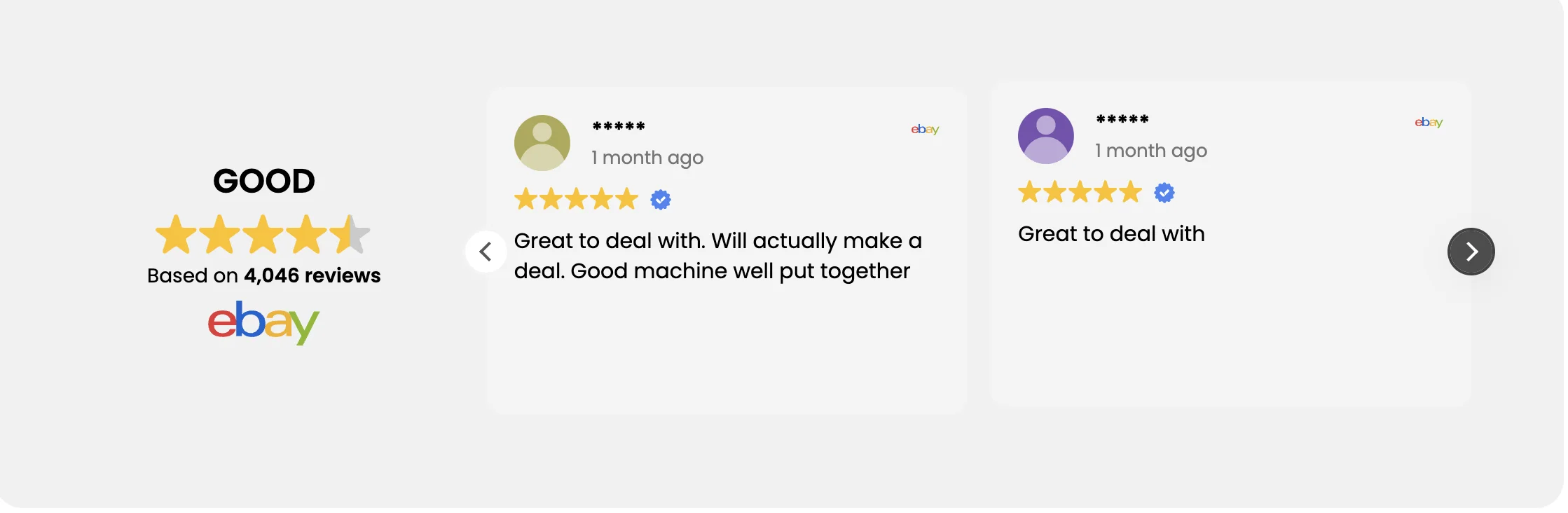Viewport: 1568px width, 513px height.
Task: Click the masked reviewer name on the second review
Action: coord(1122,120)
